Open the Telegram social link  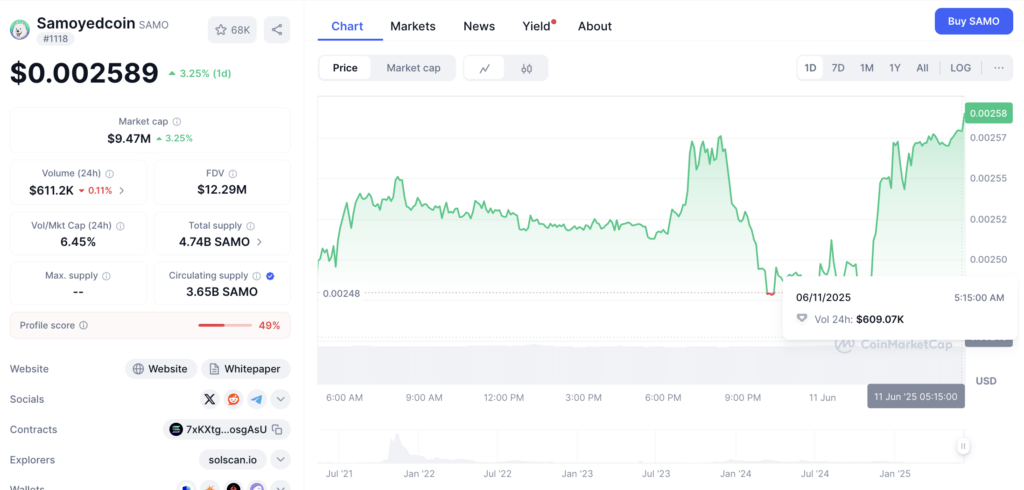click(257, 399)
